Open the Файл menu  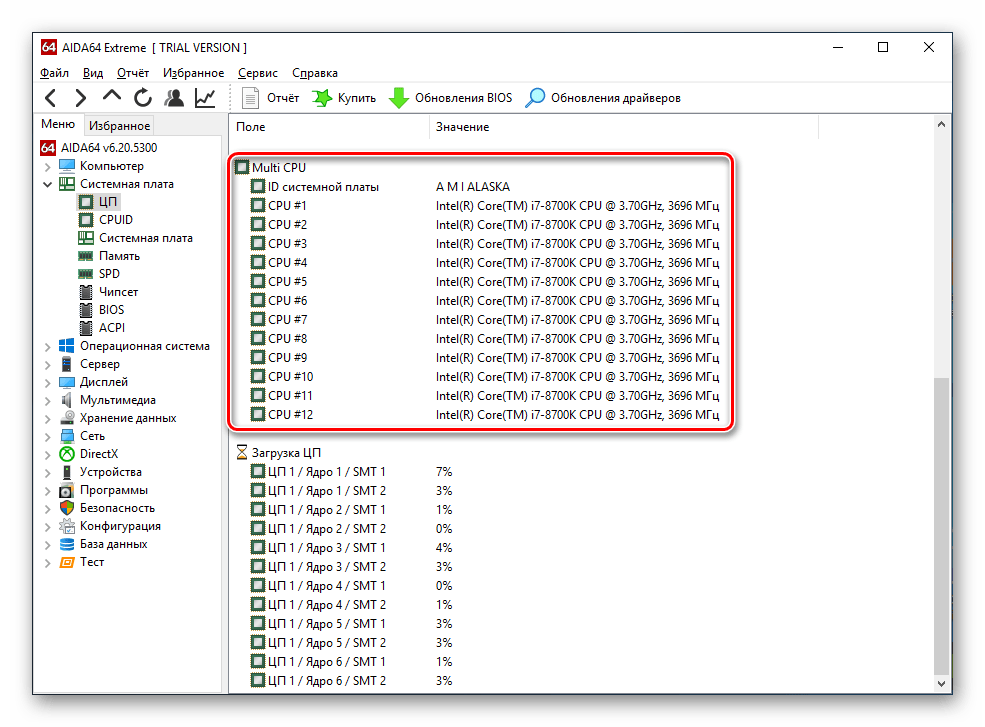[55, 73]
